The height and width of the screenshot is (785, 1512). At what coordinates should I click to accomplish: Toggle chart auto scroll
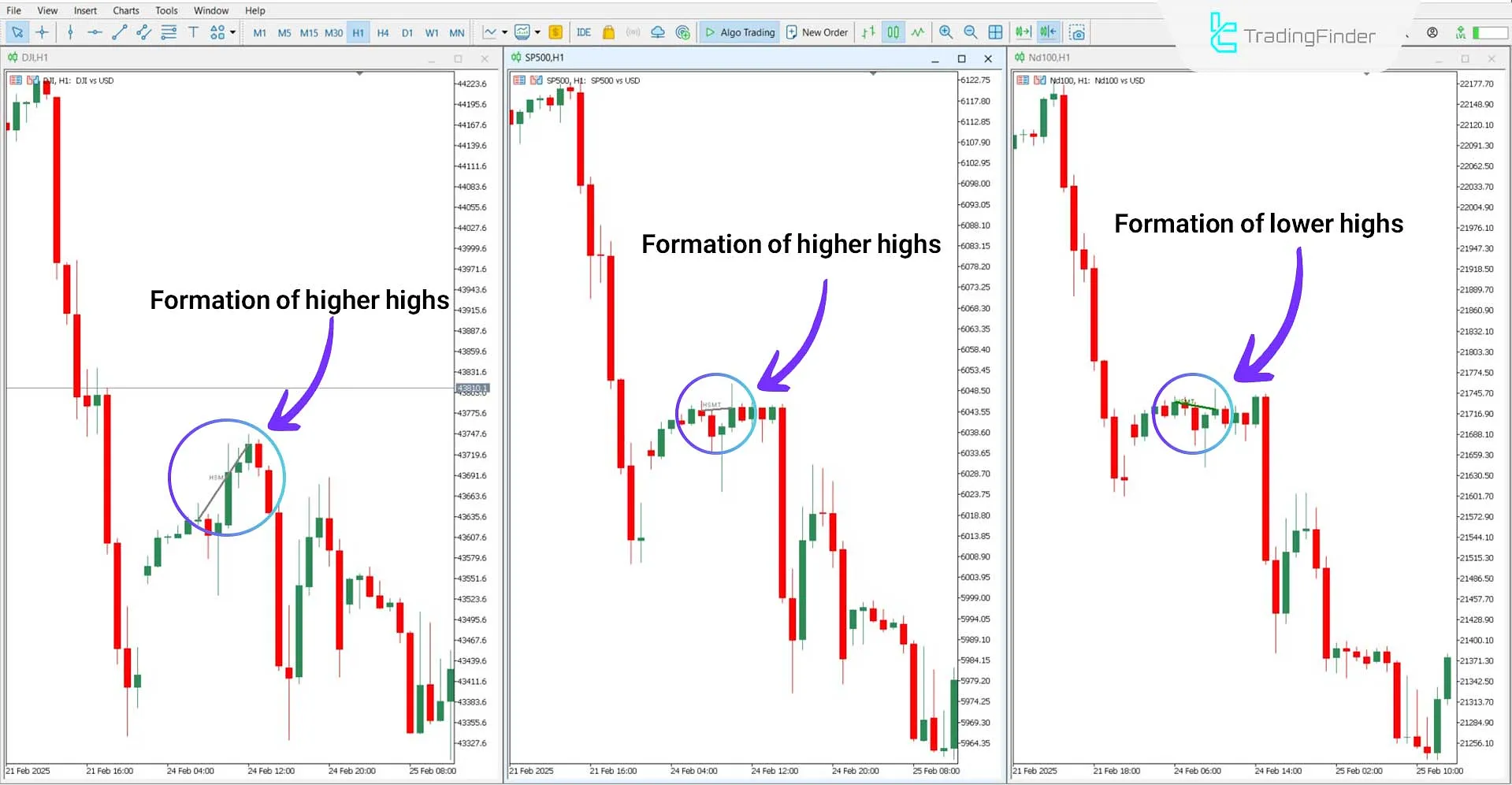1022,32
